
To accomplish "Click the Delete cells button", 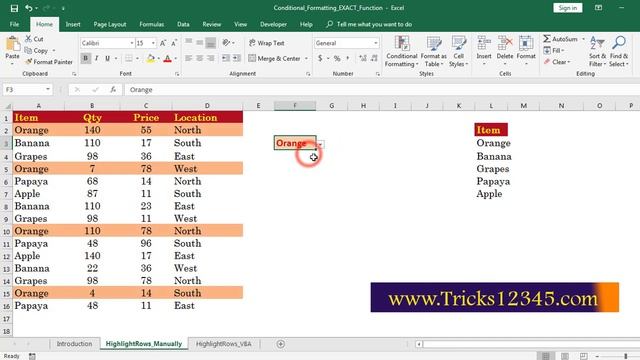I will 505,51.
